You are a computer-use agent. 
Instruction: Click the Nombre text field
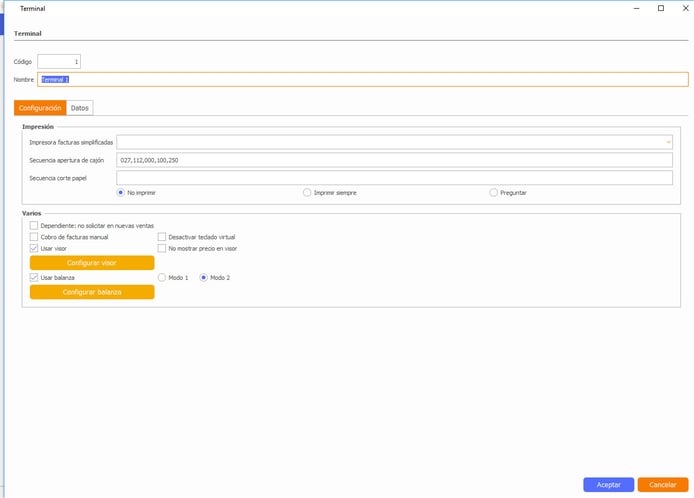[362, 79]
